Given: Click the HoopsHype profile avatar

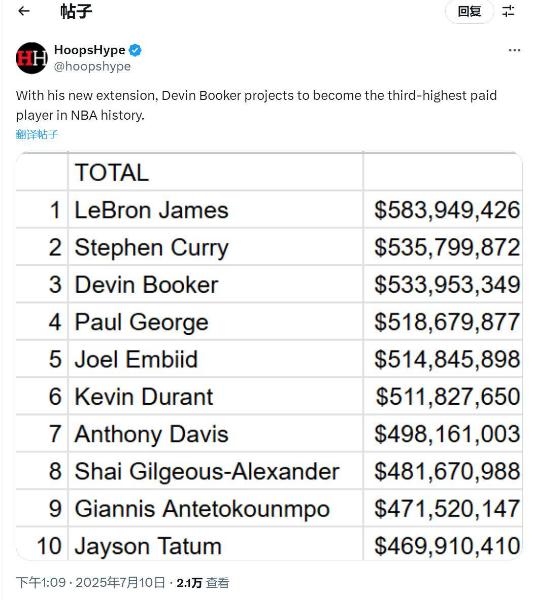Looking at the screenshot, I should (32, 58).
